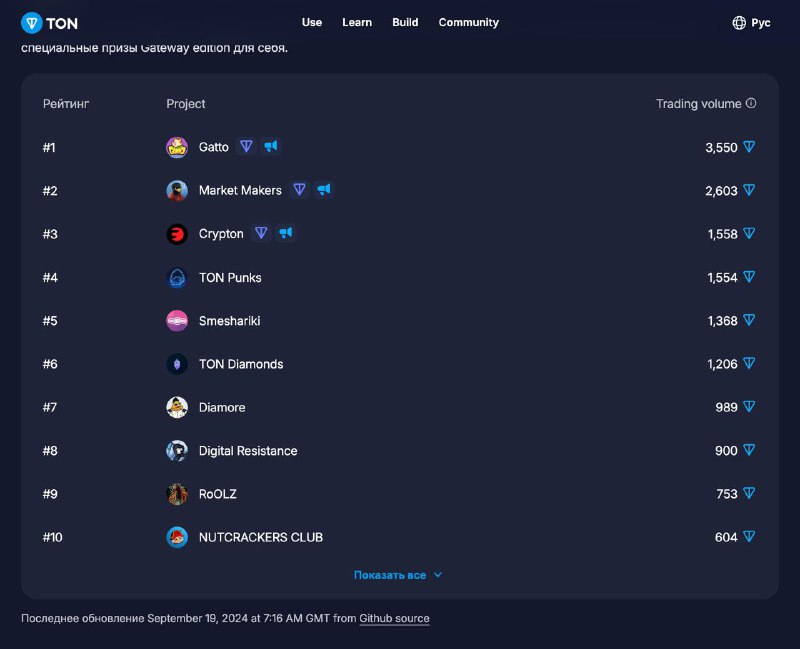Click the NUTCRACKERS CLUB avatar
The image size is (800, 649).
177,537
